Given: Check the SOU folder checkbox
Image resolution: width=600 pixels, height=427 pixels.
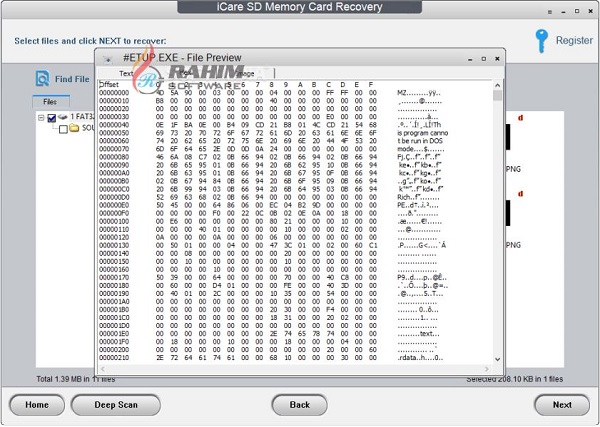Looking at the screenshot, I should (64, 129).
